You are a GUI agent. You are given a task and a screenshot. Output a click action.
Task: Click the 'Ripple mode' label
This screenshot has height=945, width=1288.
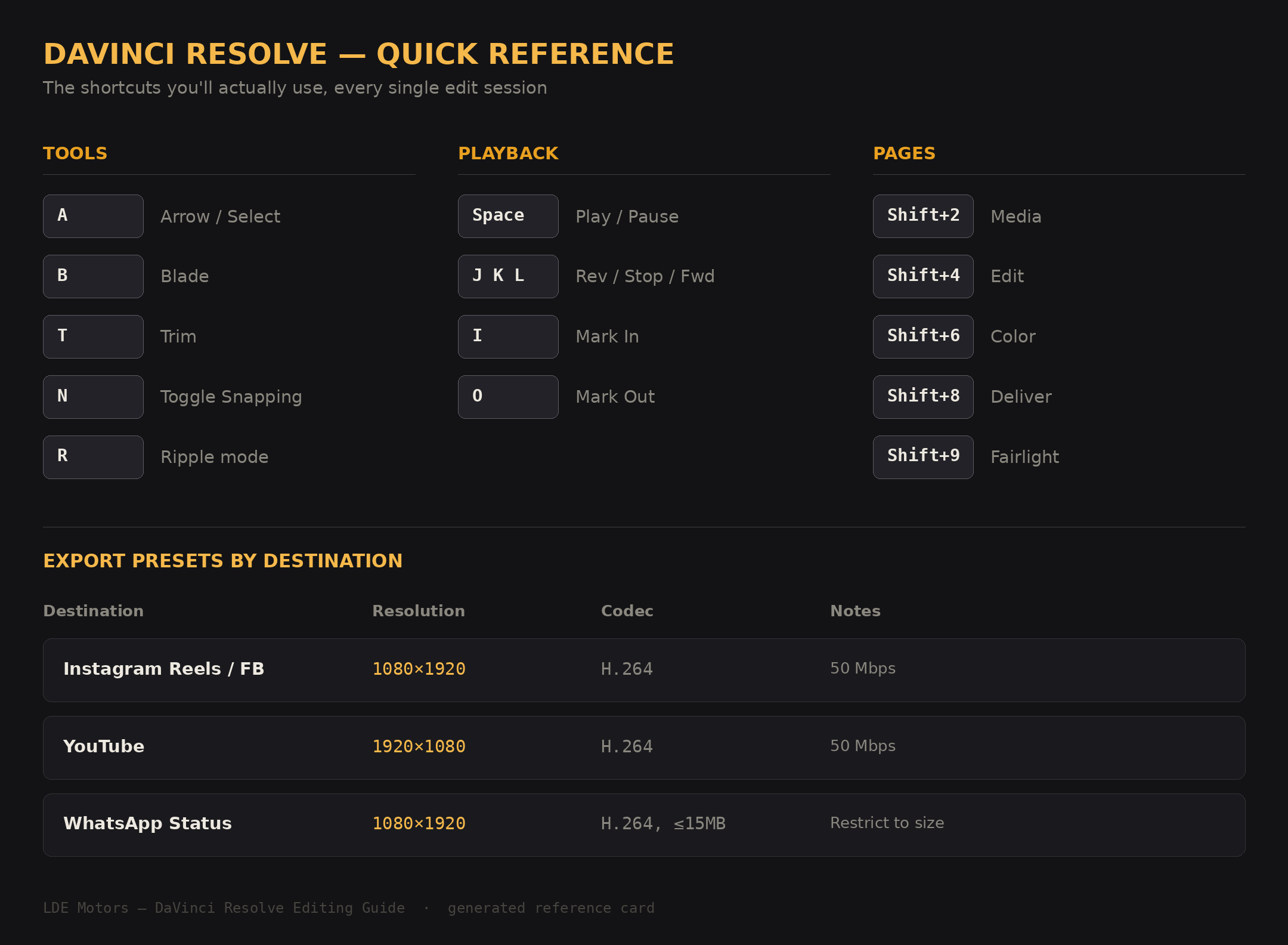click(215, 458)
